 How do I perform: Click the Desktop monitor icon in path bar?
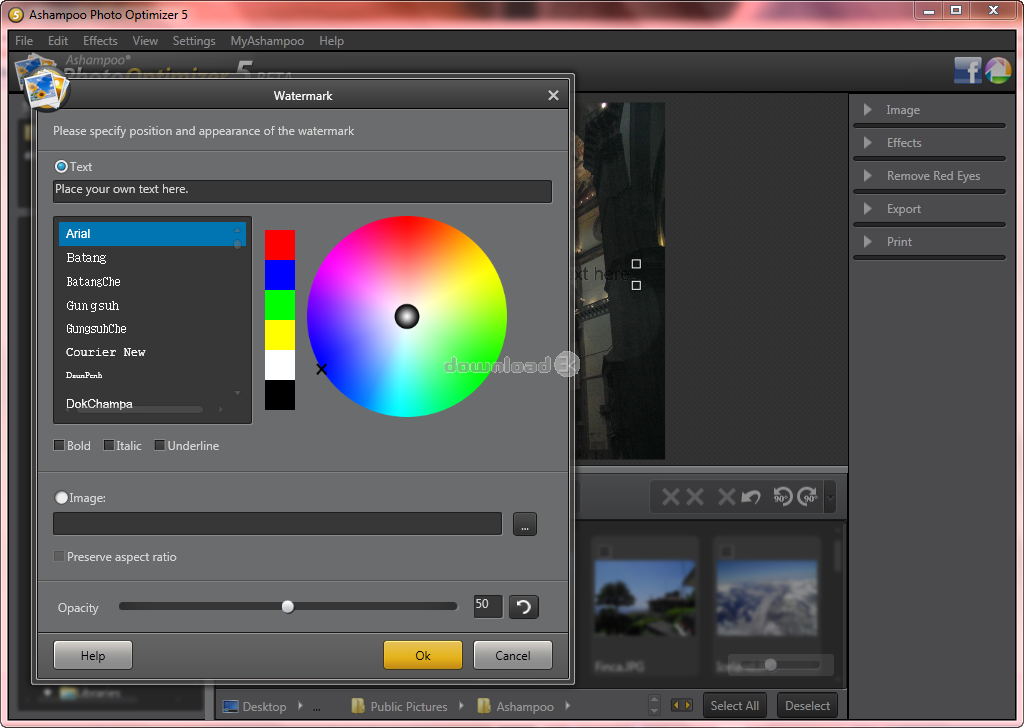point(231,706)
